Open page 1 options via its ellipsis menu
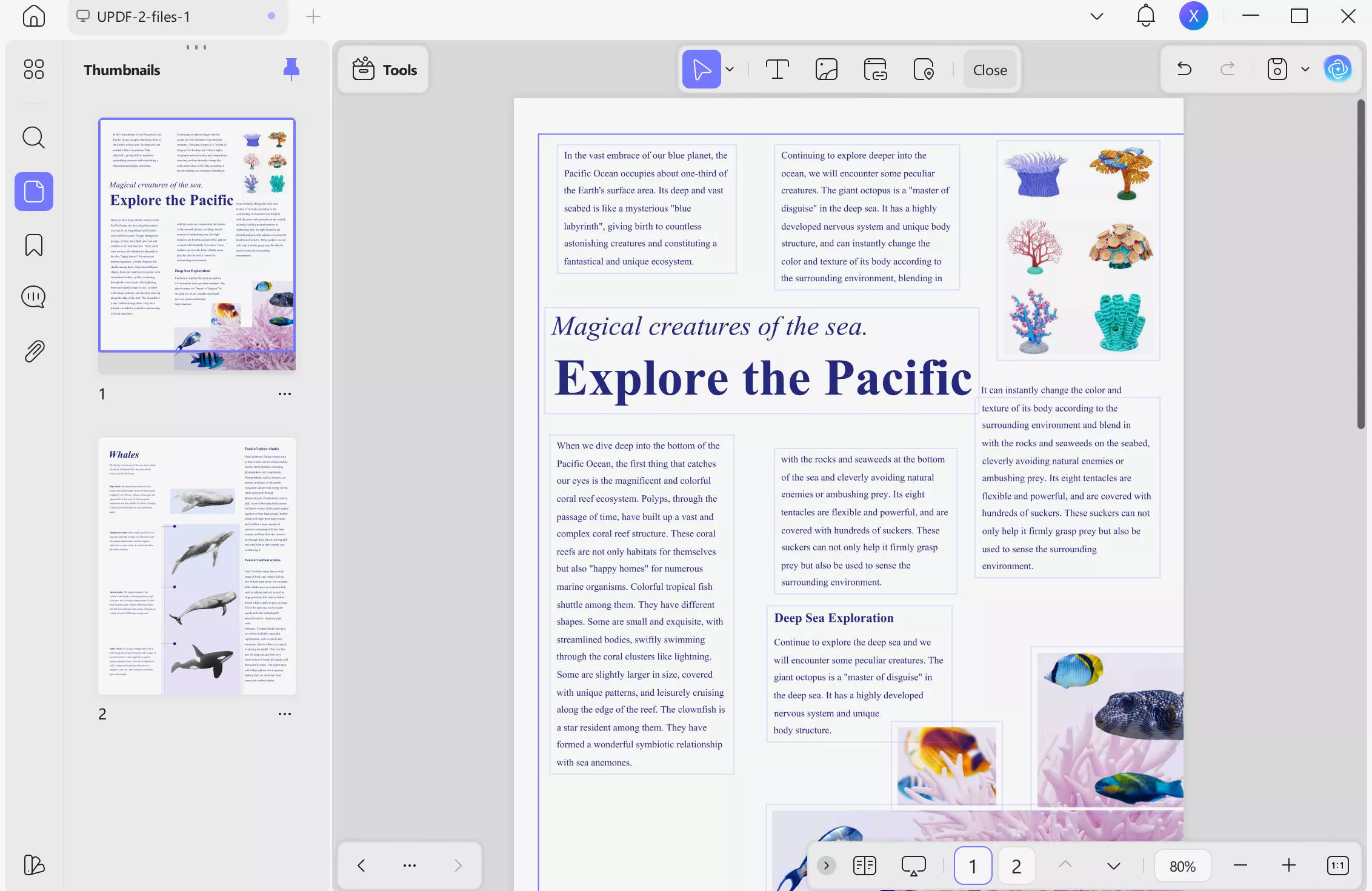The width and height of the screenshot is (1372, 891). pos(285,393)
